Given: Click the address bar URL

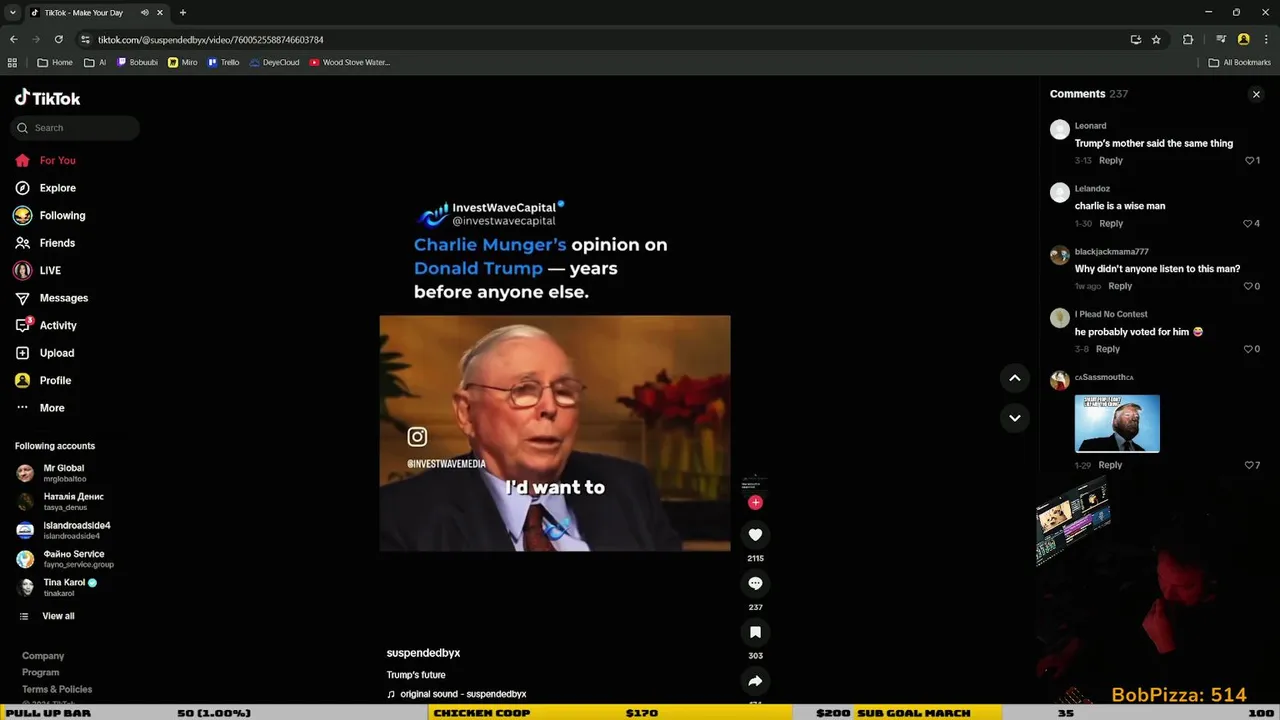Looking at the screenshot, I should tap(210, 40).
